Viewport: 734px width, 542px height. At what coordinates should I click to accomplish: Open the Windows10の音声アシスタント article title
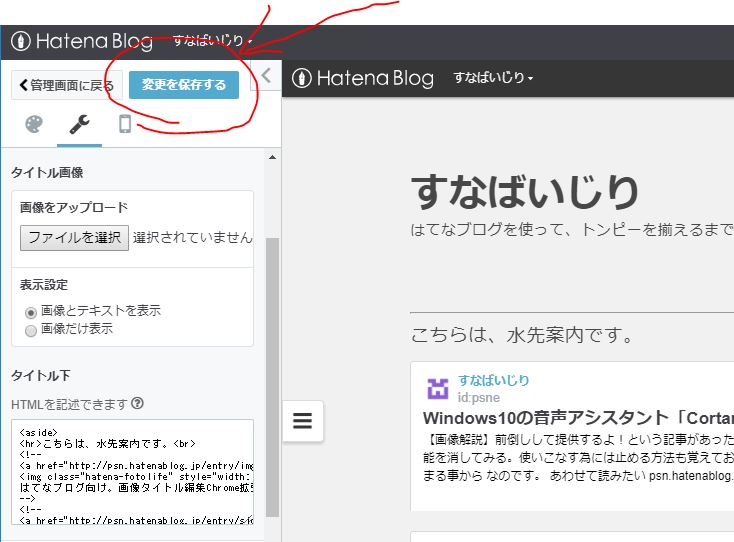tap(578, 417)
